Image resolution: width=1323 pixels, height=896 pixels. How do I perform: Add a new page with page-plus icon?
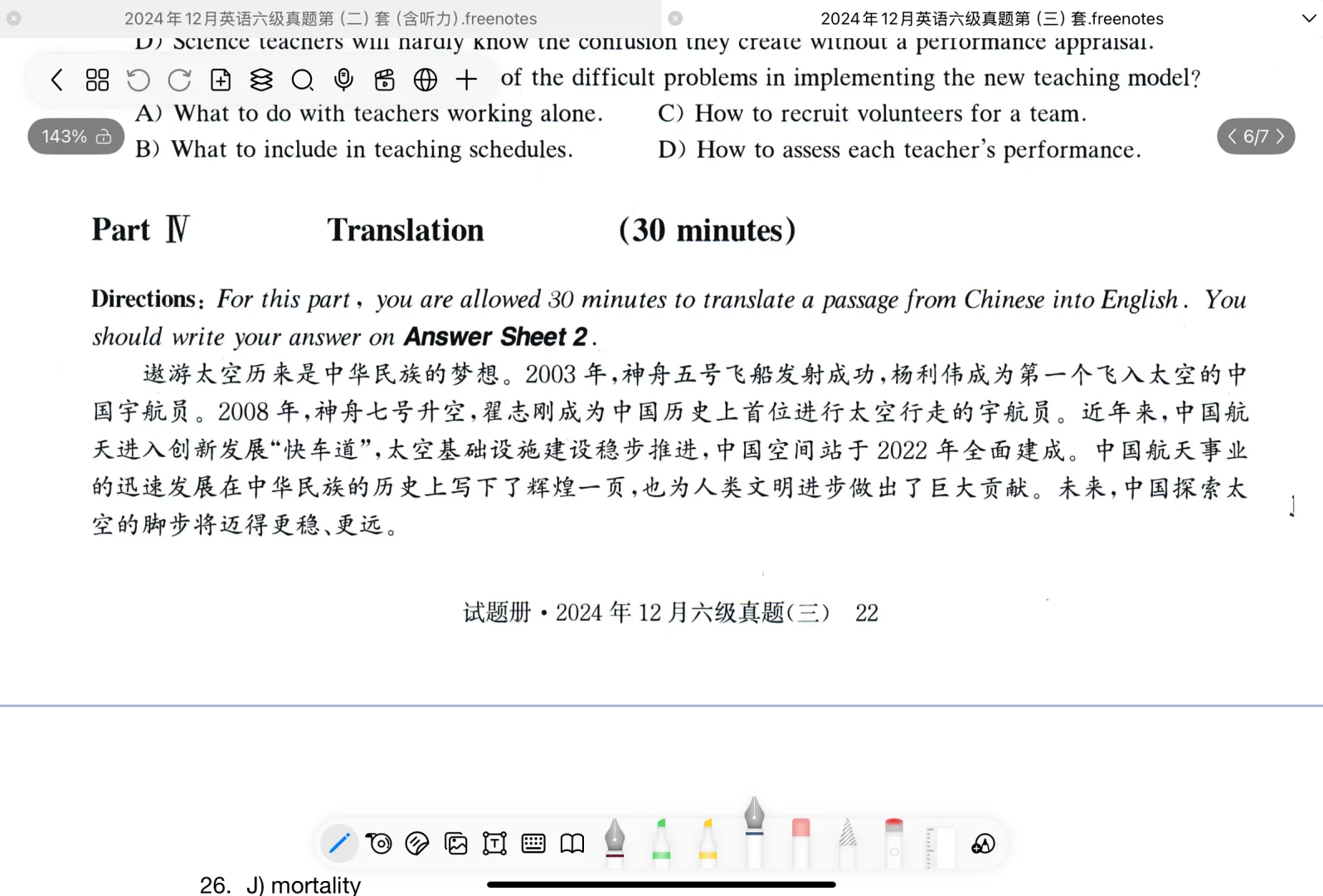click(x=221, y=80)
